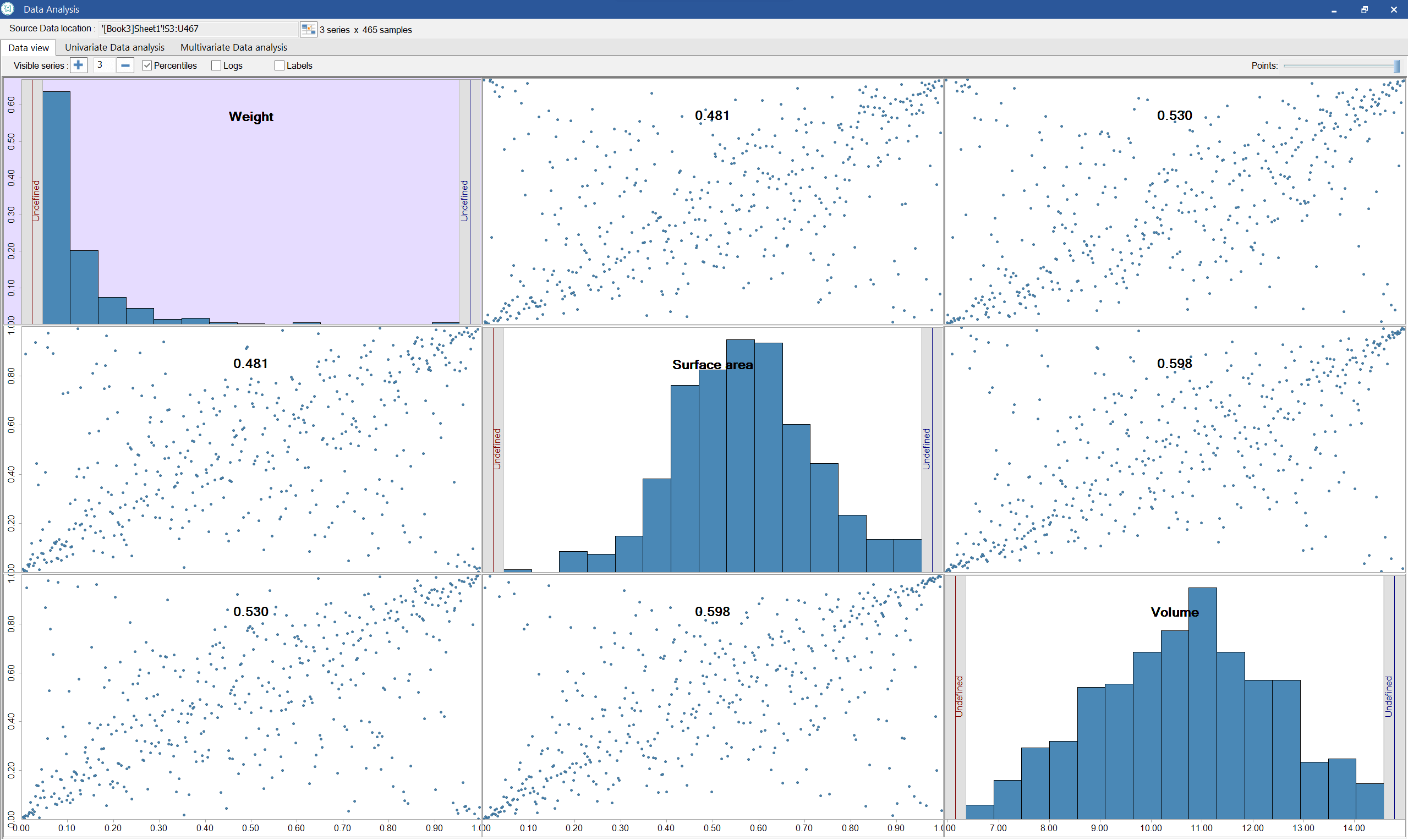This screenshot has height=840, width=1408.
Task: Enable the Labels checkbox
Action: coord(279,65)
